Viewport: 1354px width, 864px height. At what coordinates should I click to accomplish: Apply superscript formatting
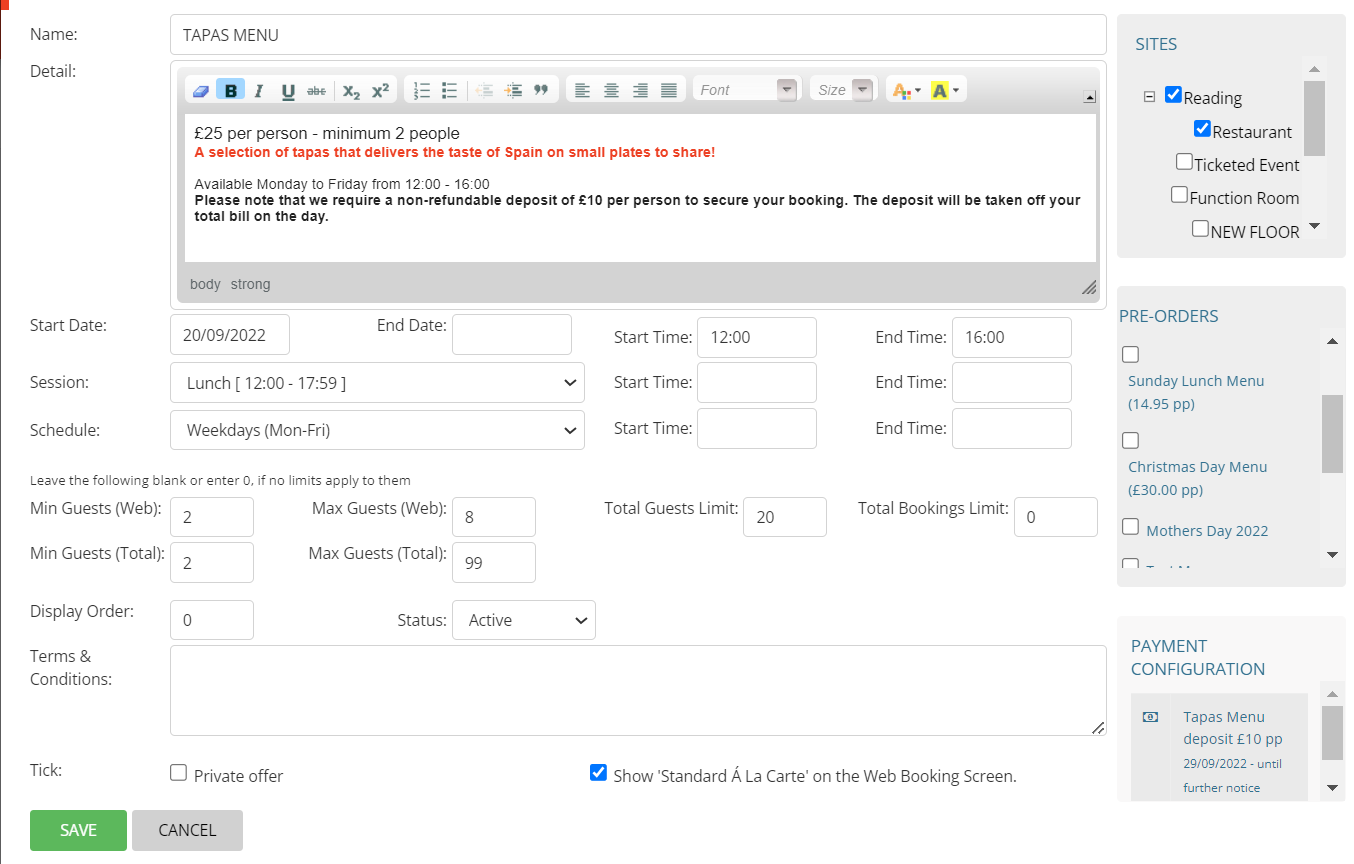tap(380, 90)
